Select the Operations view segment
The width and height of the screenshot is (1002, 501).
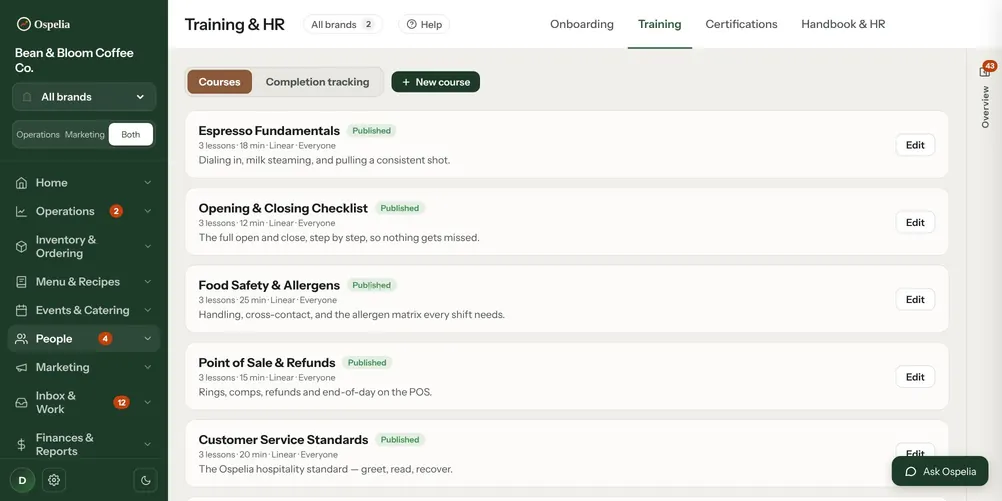coord(38,135)
